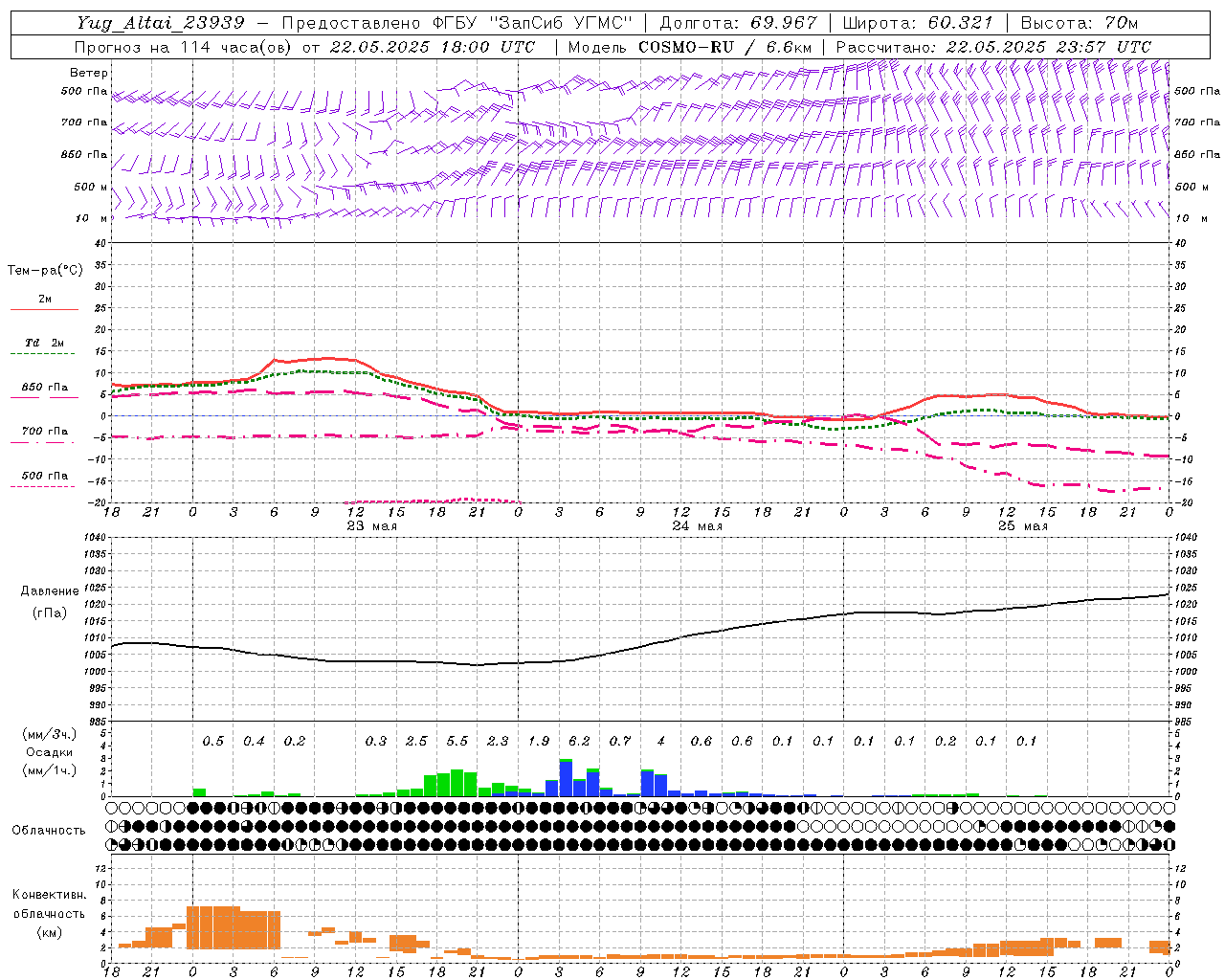Click the "850 гПа" temperature legend entry

[x=44, y=388]
